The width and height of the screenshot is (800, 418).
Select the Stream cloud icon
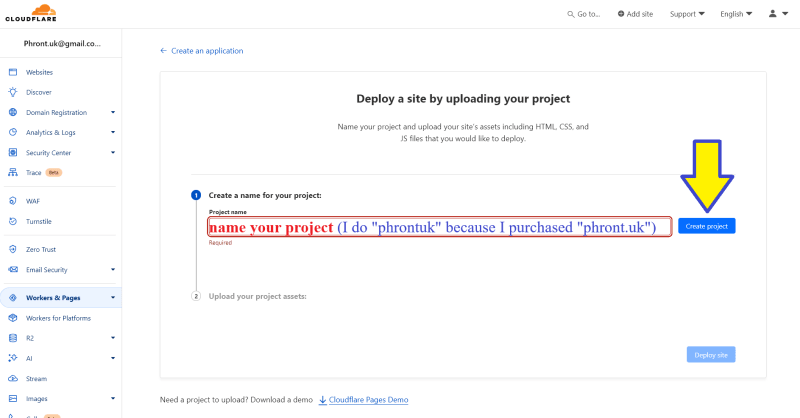coord(13,379)
